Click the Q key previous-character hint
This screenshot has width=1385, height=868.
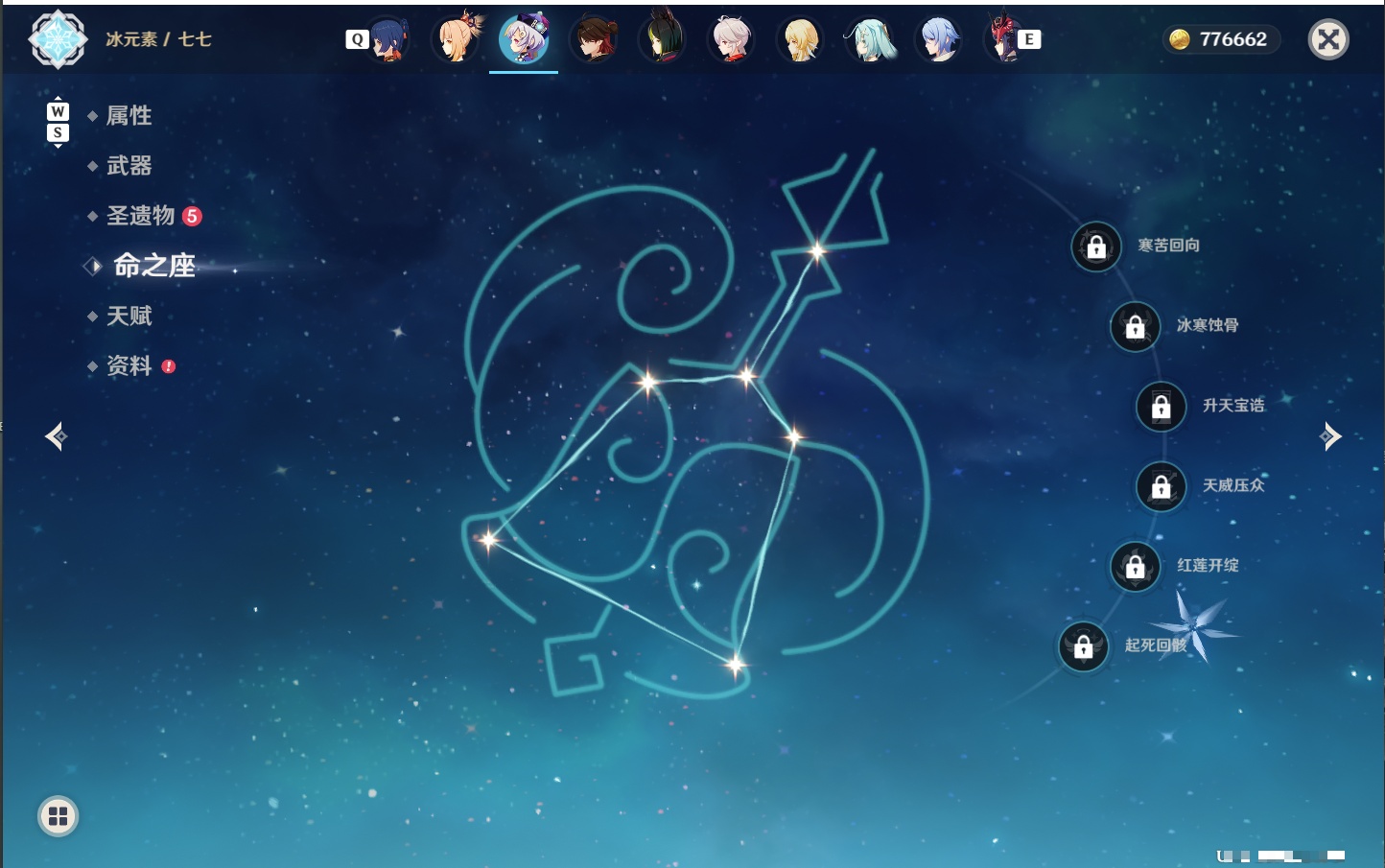click(357, 39)
